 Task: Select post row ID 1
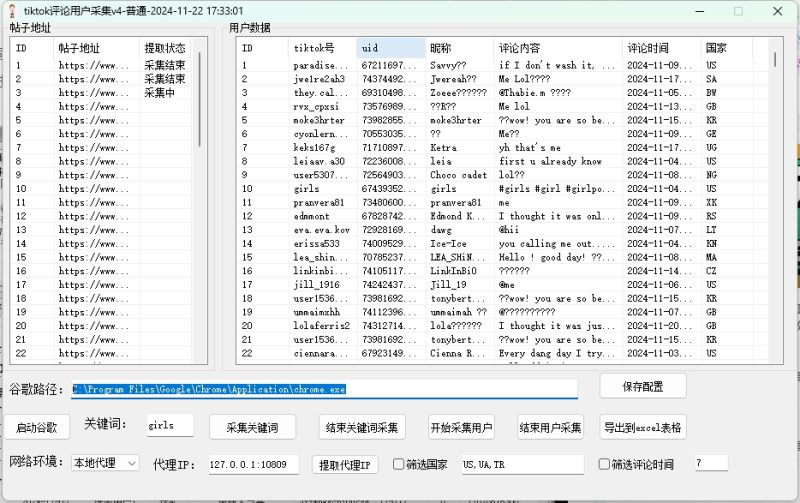101,65
